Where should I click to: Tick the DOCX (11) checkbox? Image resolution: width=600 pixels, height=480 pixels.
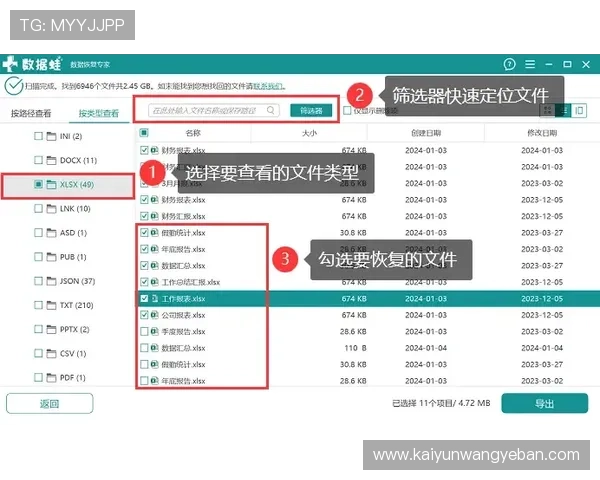pyautogui.click(x=38, y=160)
